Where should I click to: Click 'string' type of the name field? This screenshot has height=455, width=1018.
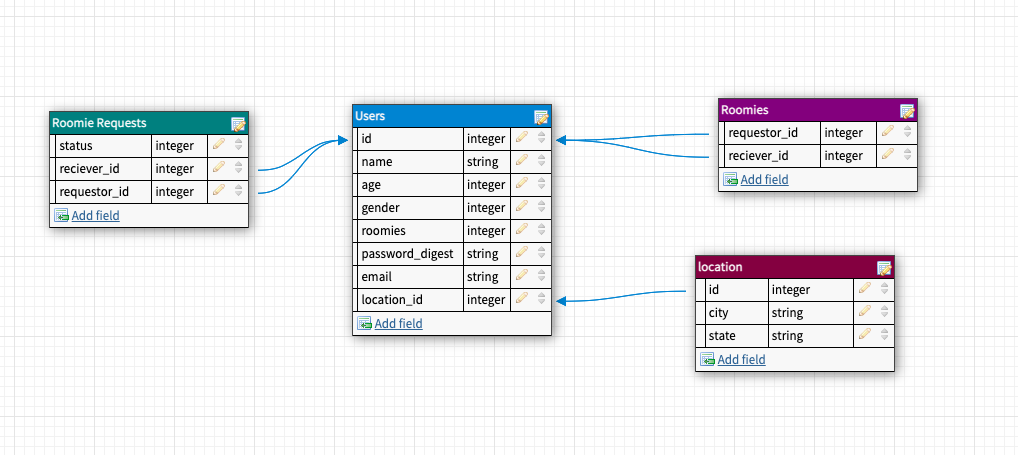tap(483, 162)
